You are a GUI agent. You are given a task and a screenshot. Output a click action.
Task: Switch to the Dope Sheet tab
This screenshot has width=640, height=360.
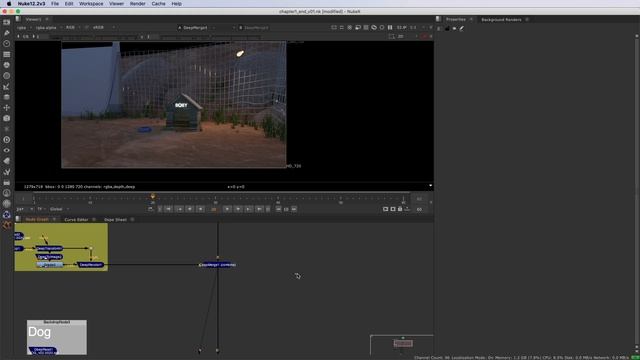pos(116,220)
